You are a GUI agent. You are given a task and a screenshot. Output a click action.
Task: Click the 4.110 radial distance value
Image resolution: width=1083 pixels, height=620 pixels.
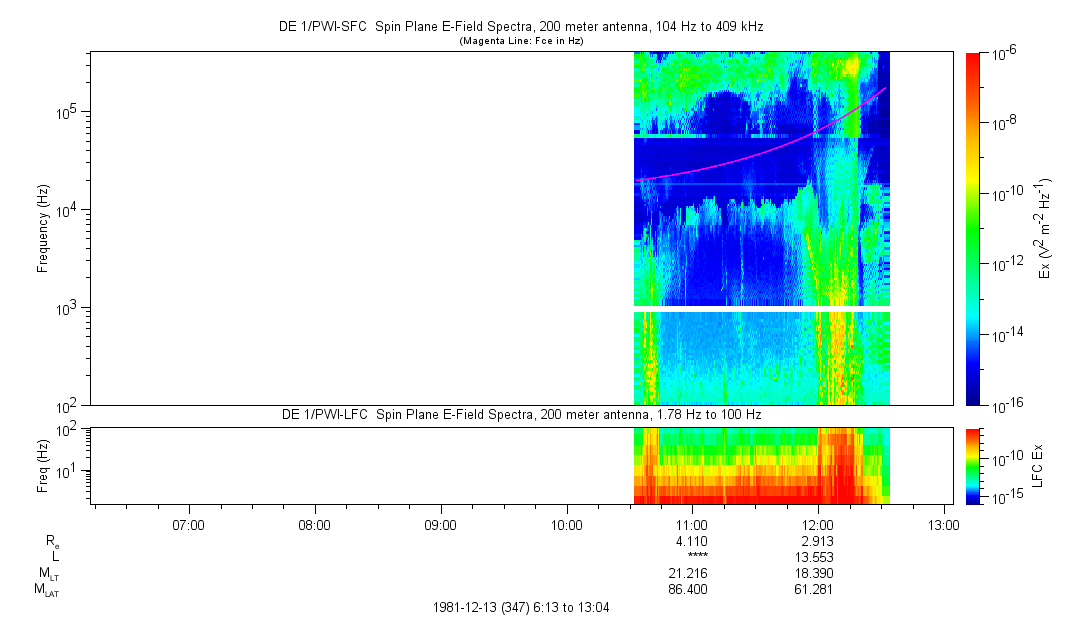[692, 539]
